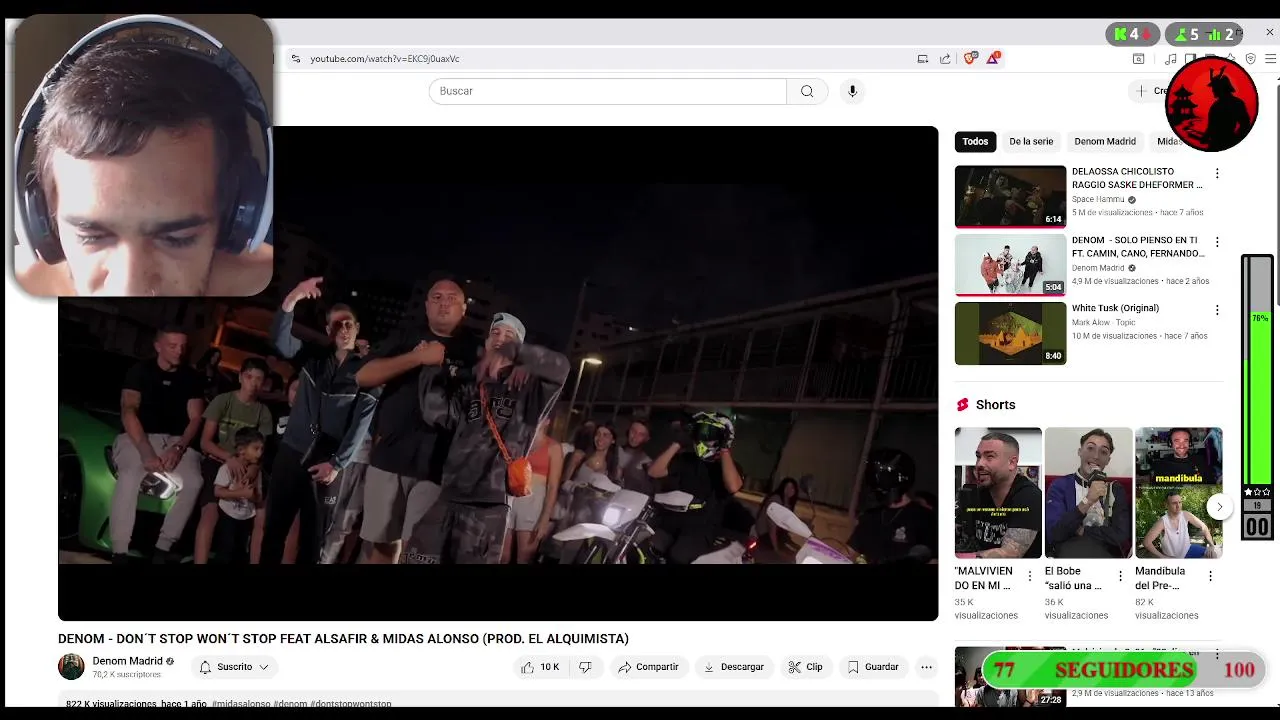This screenshot has width=1280, height=720.
Task: Select the Denom Madrid filter chip
Action: (1105, 142)
